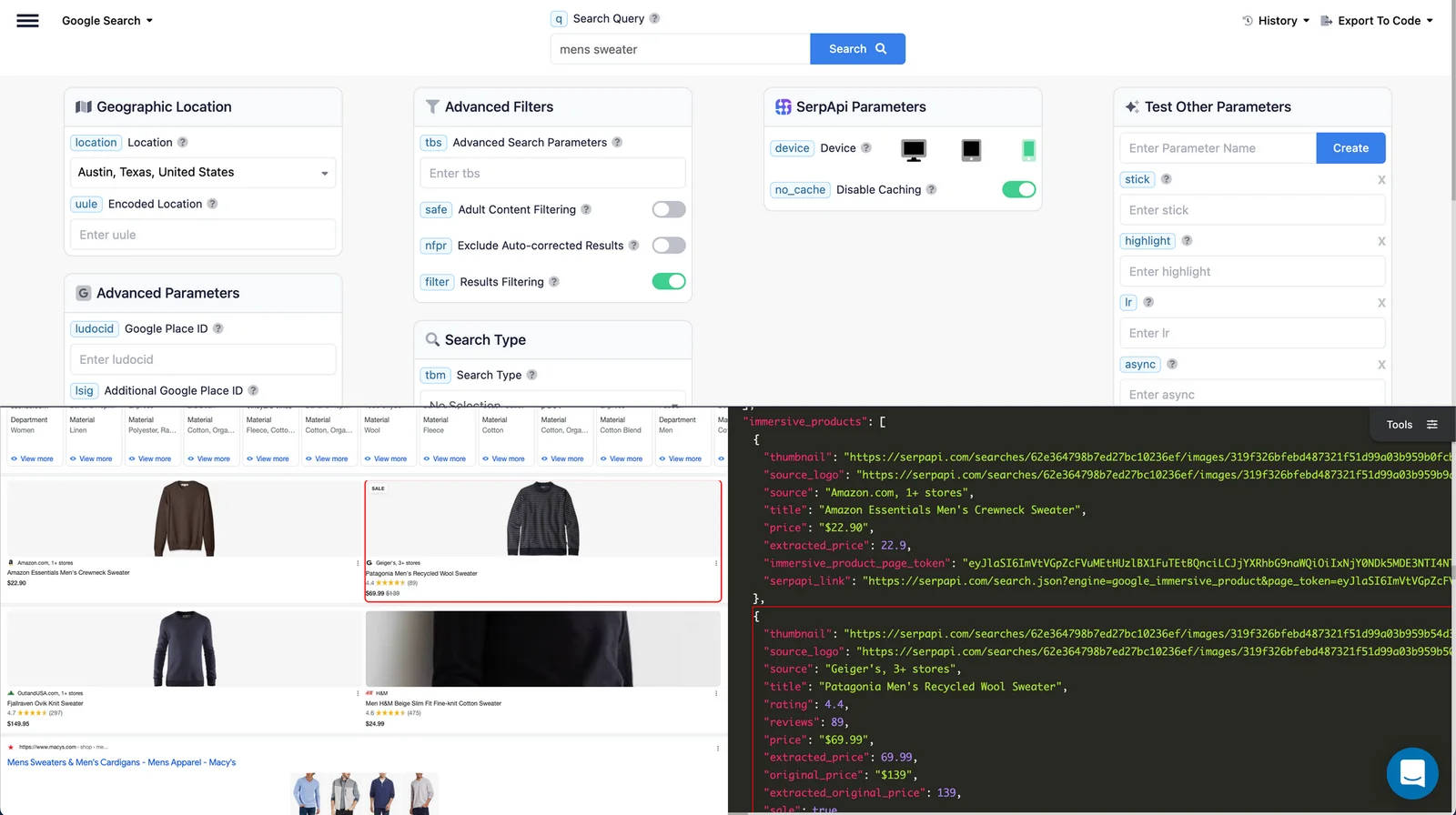
Task: Remove the stick parameter with its X
Action: click(1381, 180)
